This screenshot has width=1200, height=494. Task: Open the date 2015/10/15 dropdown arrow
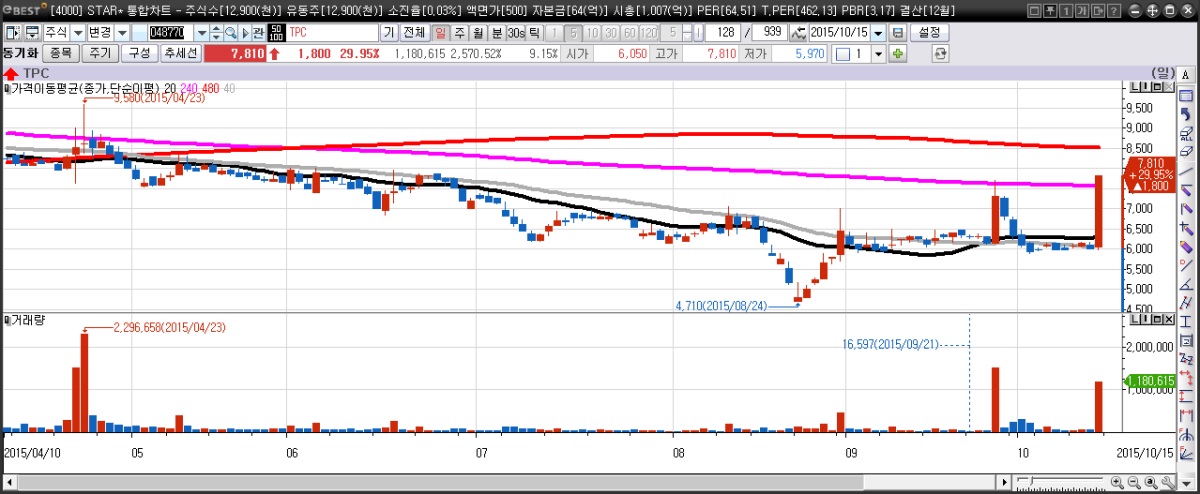point(878,33)
